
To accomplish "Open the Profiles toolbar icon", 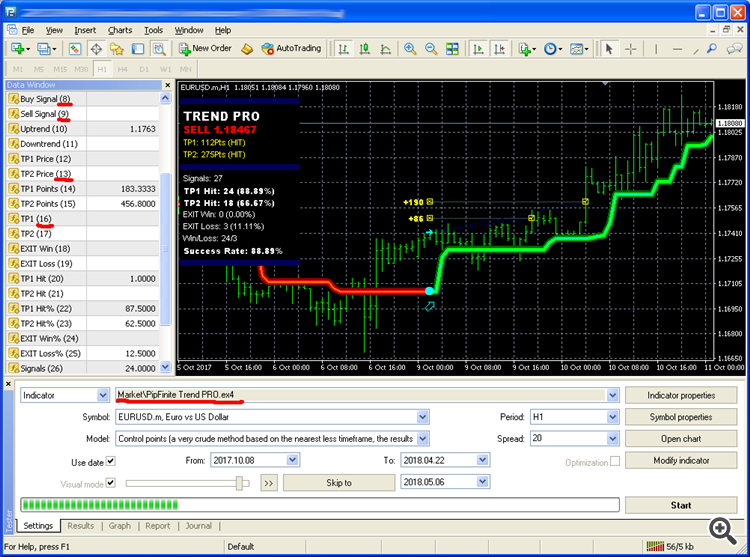I will pyautogui.click(x=46, y=49).
